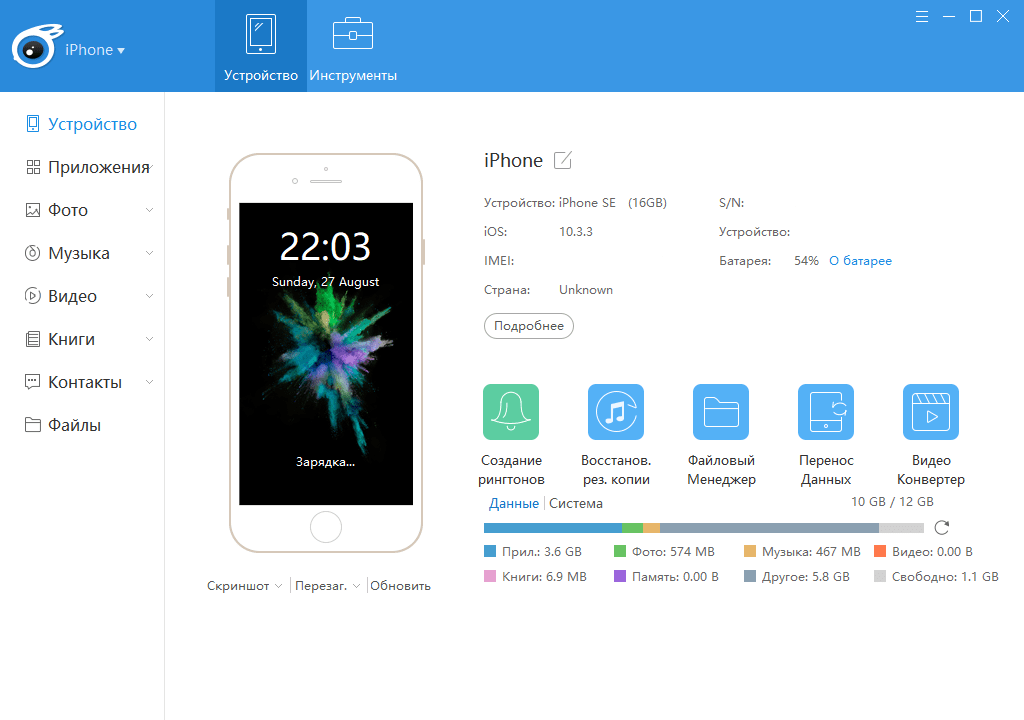Open the data transfer phone icon
Screen dimensions: 1024x720
pyautogui.click(x=826, y=412)
